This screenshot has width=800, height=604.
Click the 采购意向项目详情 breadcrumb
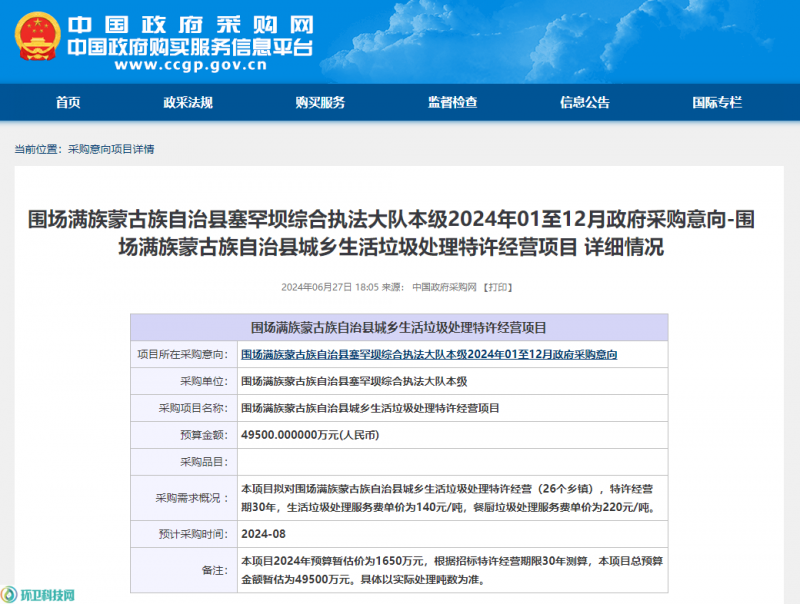(111, 149)
